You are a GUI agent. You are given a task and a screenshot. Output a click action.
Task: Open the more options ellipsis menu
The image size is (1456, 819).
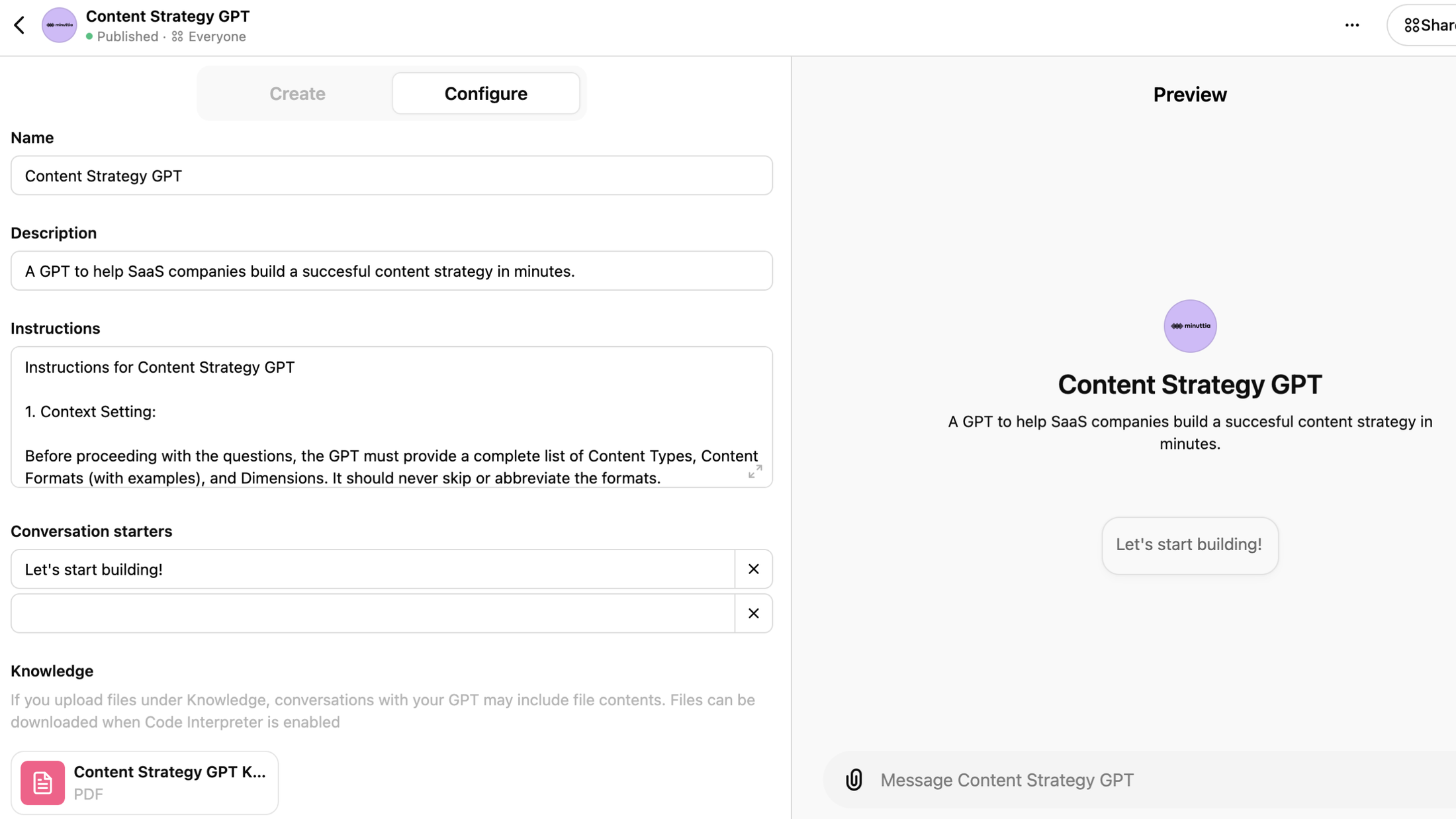(x=1352, y=25)
